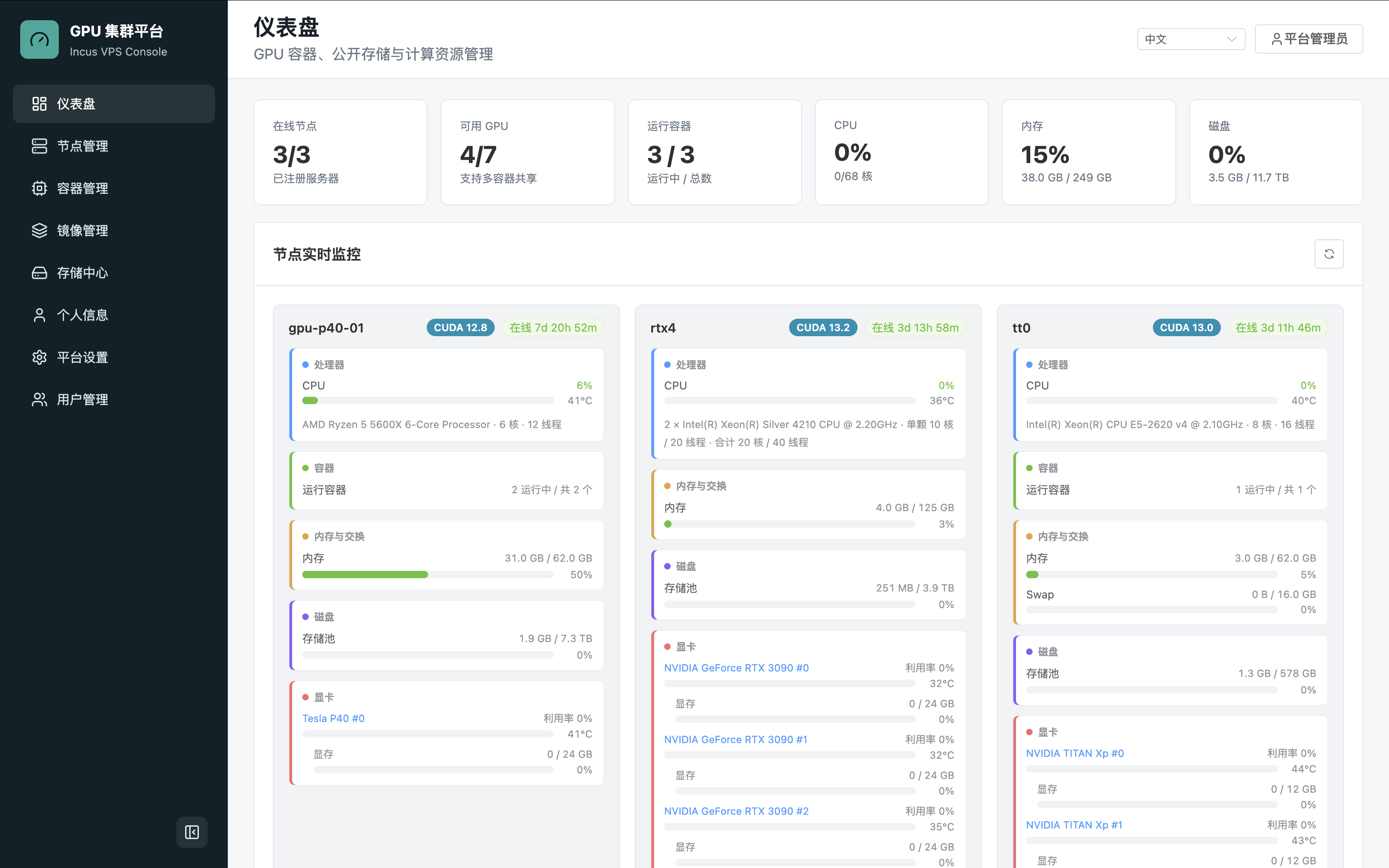Viewport: 1389px width, 868px height.
Task: Click the language dropdown chevron arrow
Action: click(x=1231, y=39)
